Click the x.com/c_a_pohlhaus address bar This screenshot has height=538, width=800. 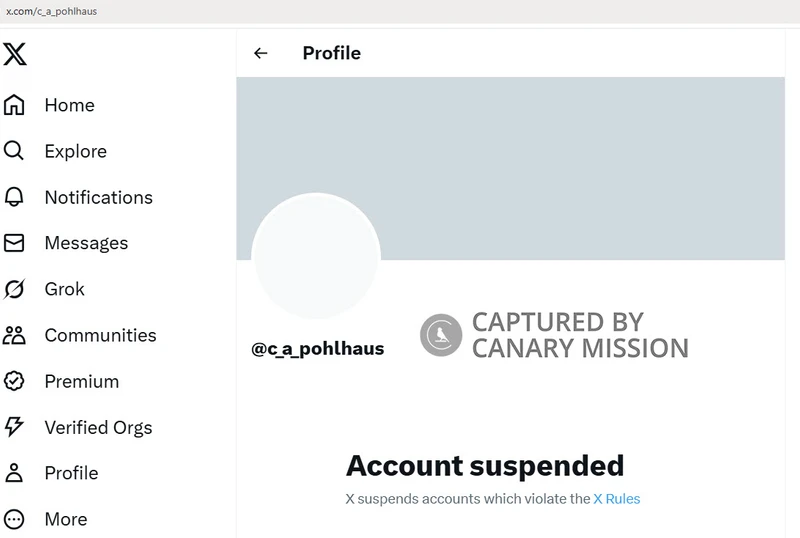tap(400, 11)
